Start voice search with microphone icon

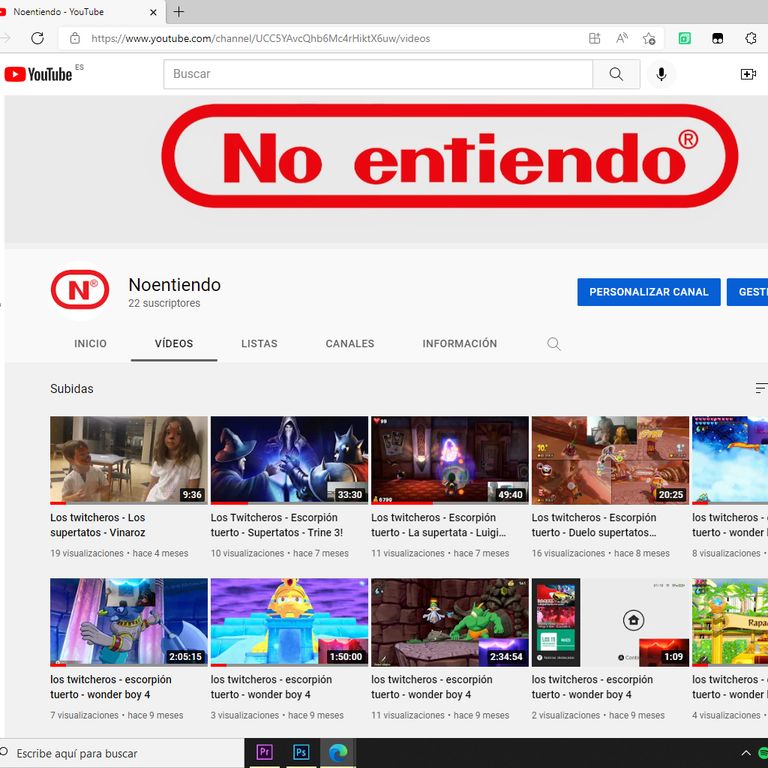661,74
